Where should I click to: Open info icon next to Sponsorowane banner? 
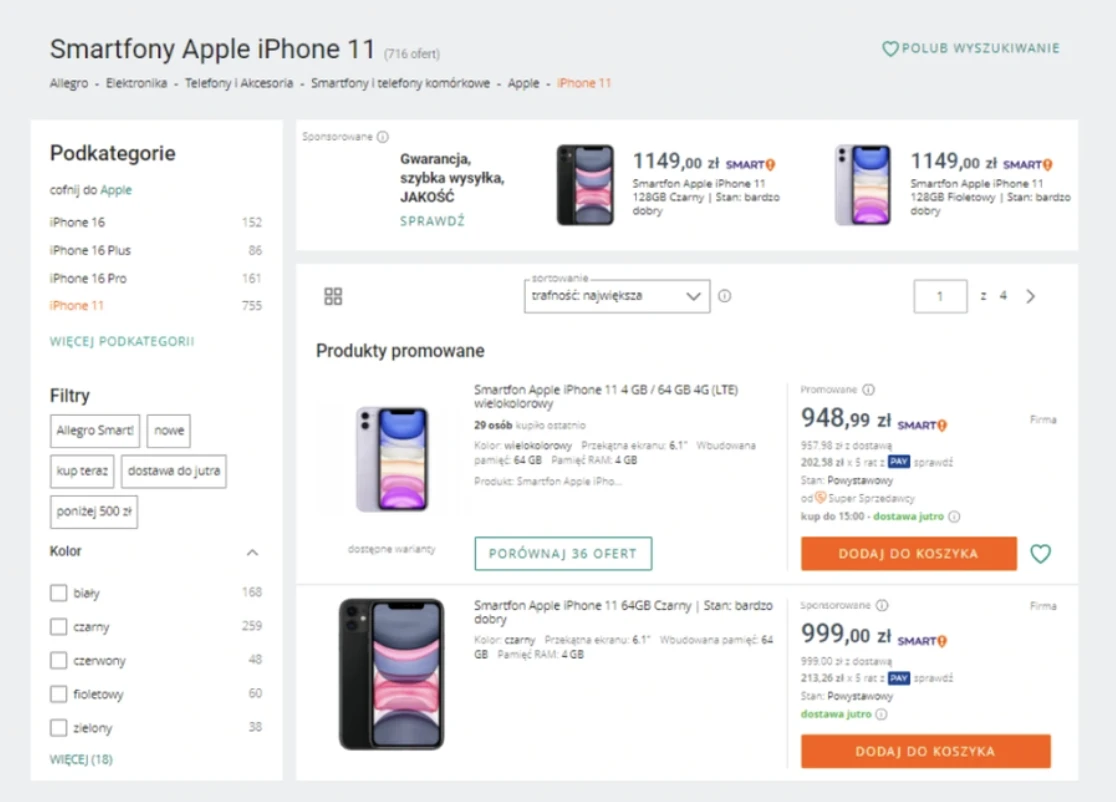(383, 137)
